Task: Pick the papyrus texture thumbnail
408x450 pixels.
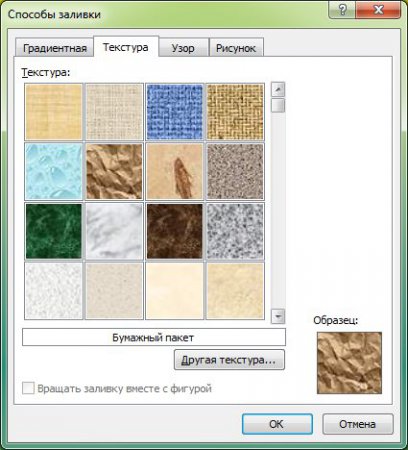Action: [53, 112]
